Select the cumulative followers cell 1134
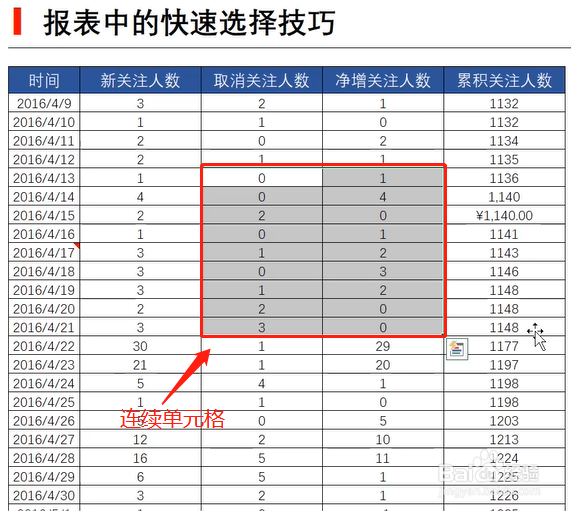The height and width of the screenshot is (511, 571). tap(504, 141)
